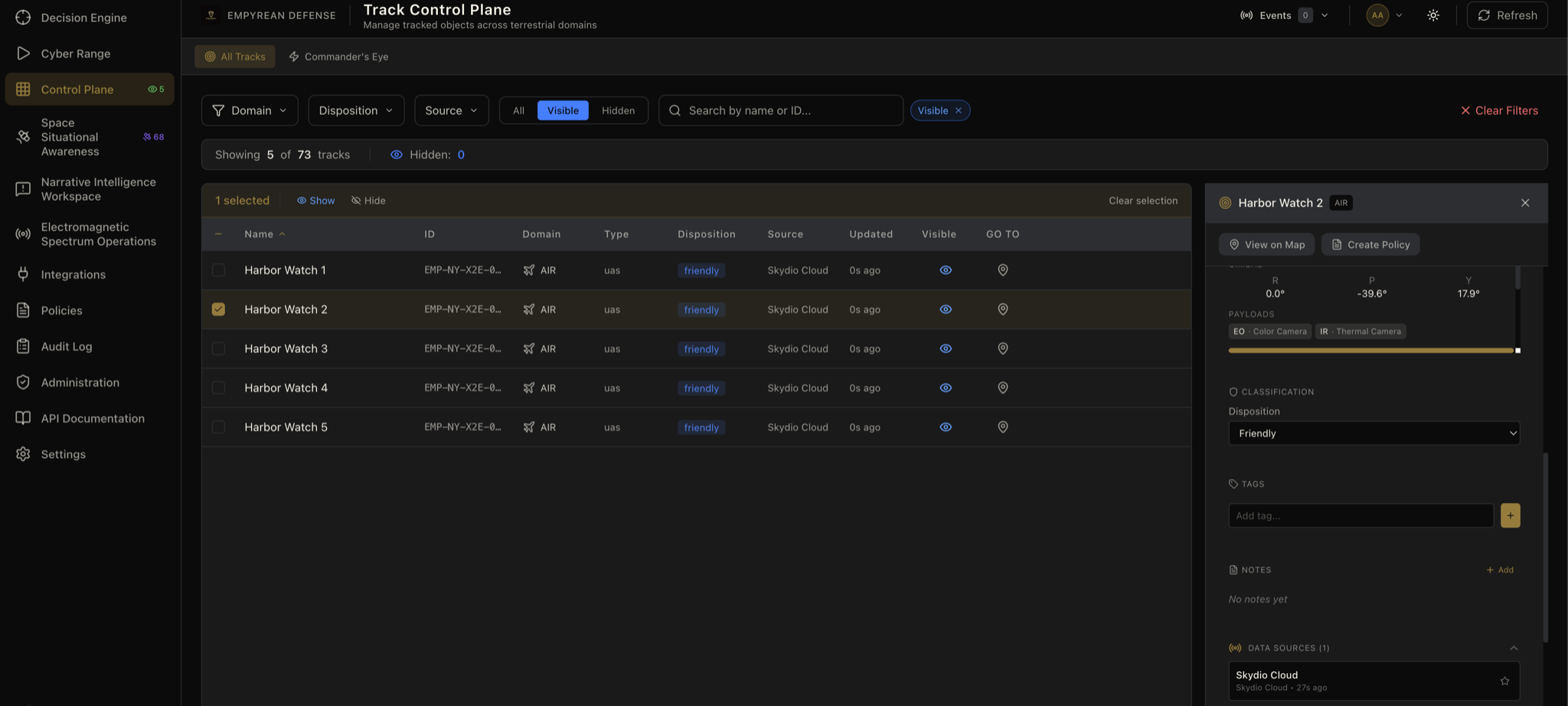1568x706 pixels.
Task: Open Electromagnetic Spectrum Operations icon
Action: pos(23,234)
